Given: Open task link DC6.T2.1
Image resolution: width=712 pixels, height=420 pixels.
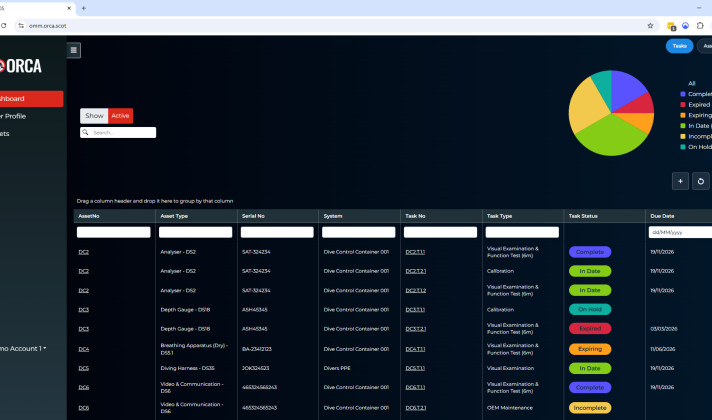Looking at the screenshot, I should [415, 408].
